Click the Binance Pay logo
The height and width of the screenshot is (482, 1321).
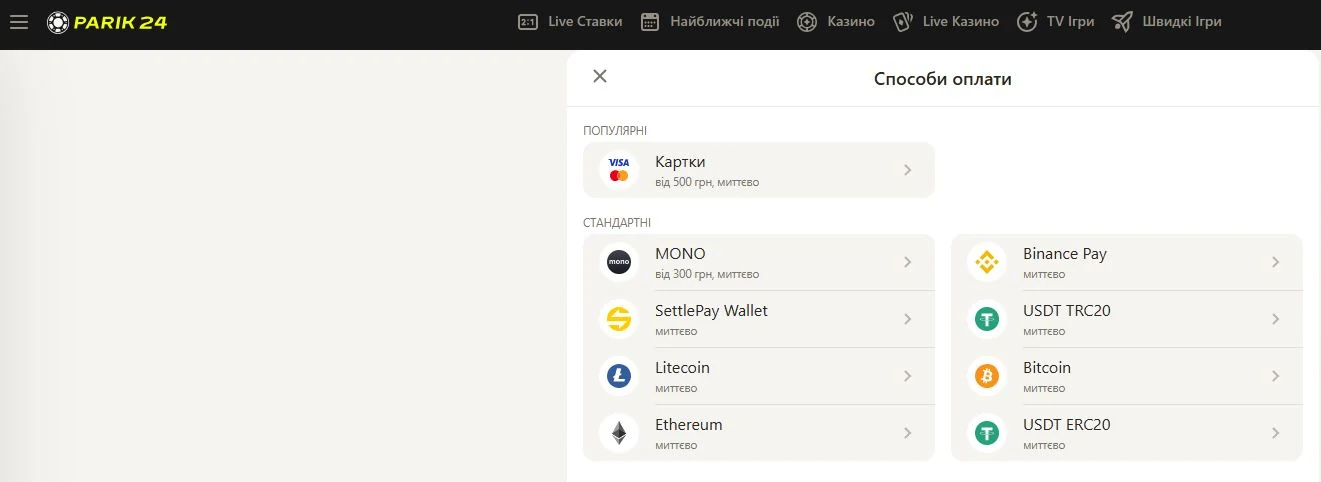coord(987,262)
